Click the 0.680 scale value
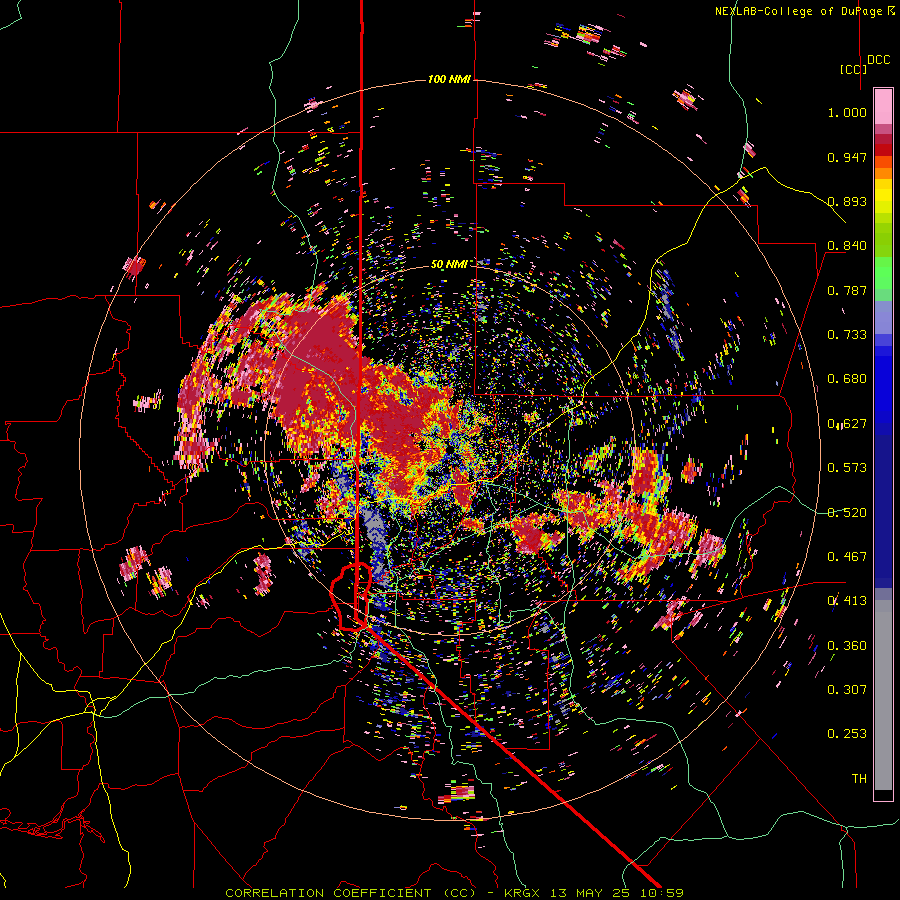 tap(847, 379)
